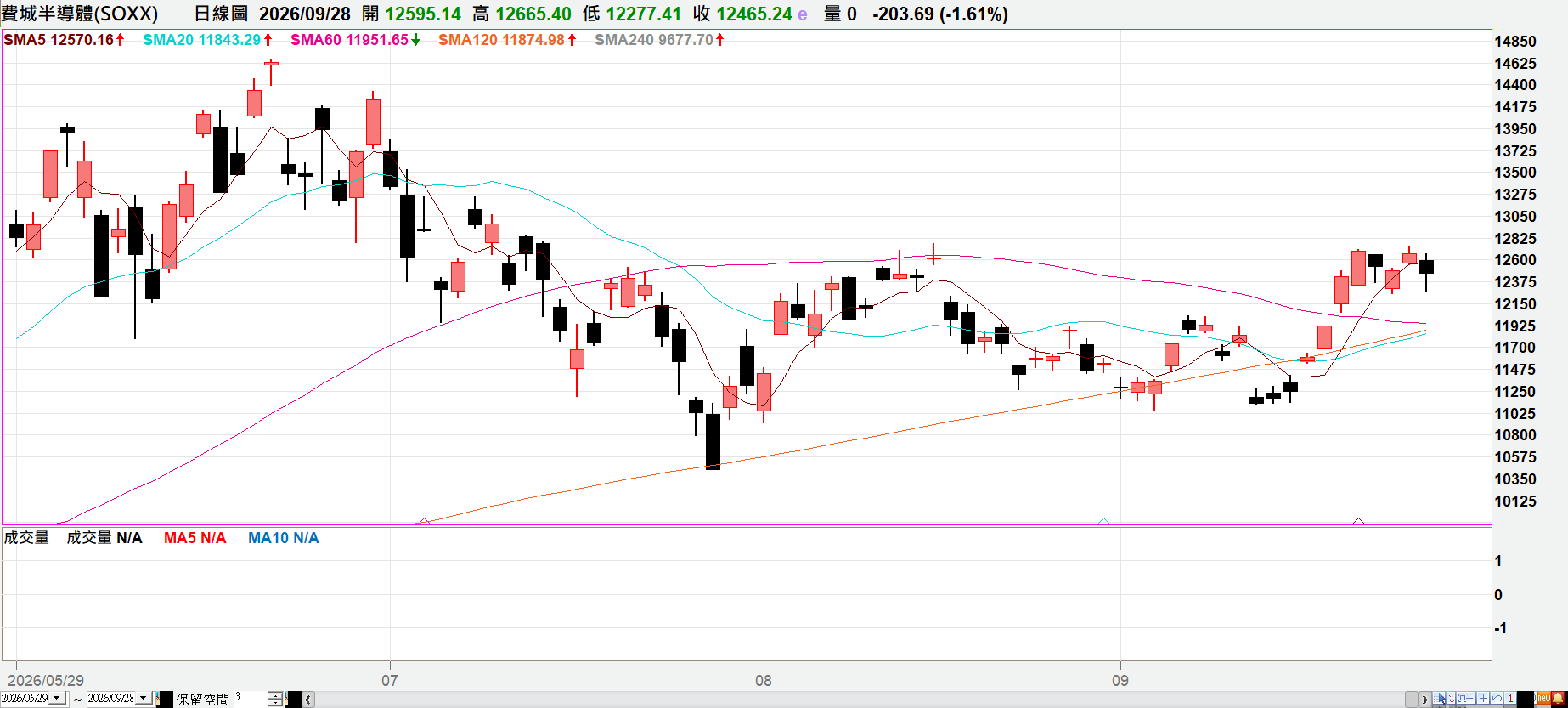Image resolution: width=1568 pixels, height=708 pixels.
Task: Click the 保留空間 value input field
Action: [251, 698]
